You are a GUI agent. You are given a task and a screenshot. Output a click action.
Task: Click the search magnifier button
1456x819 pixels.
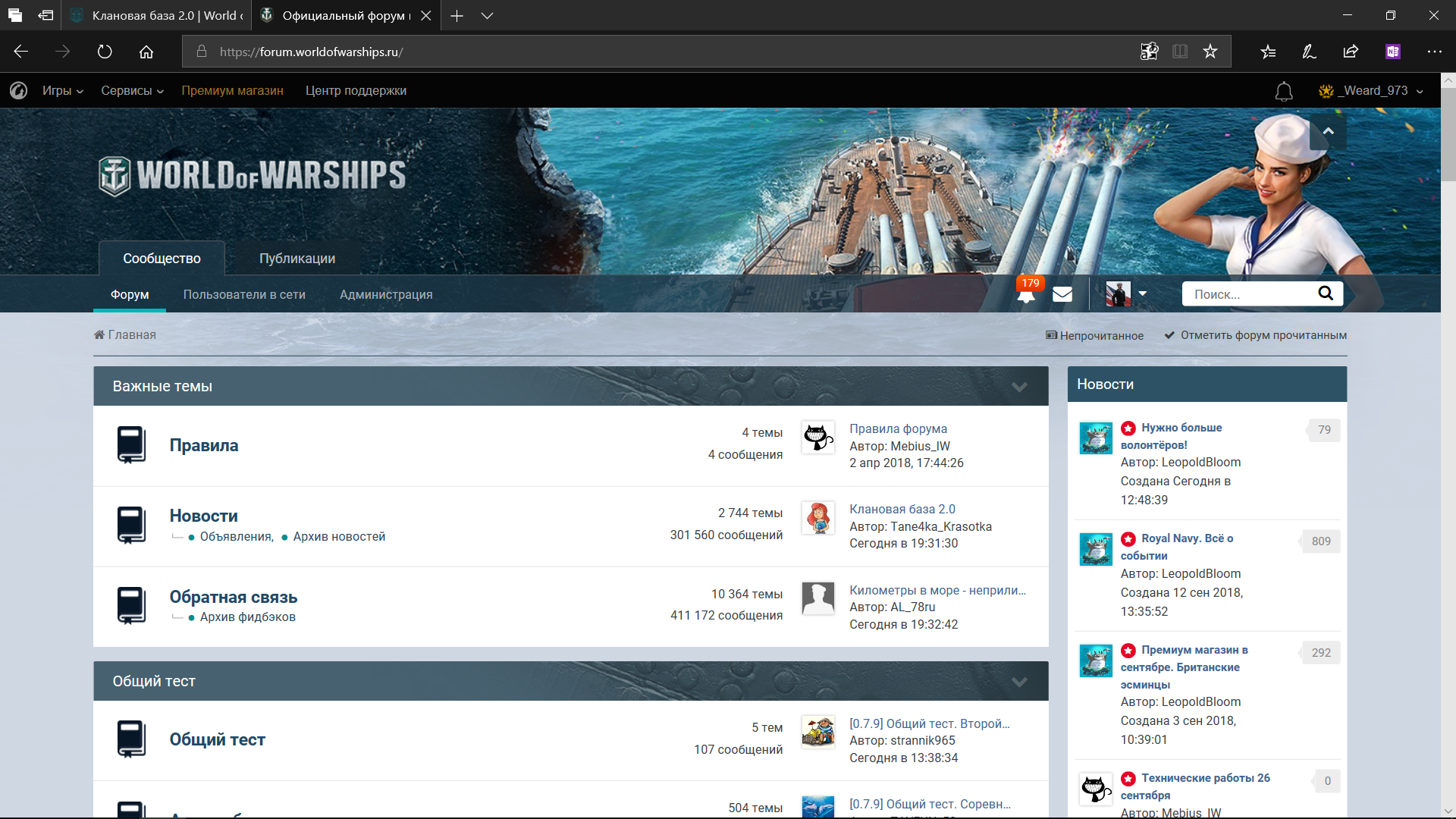[1326, 293]
